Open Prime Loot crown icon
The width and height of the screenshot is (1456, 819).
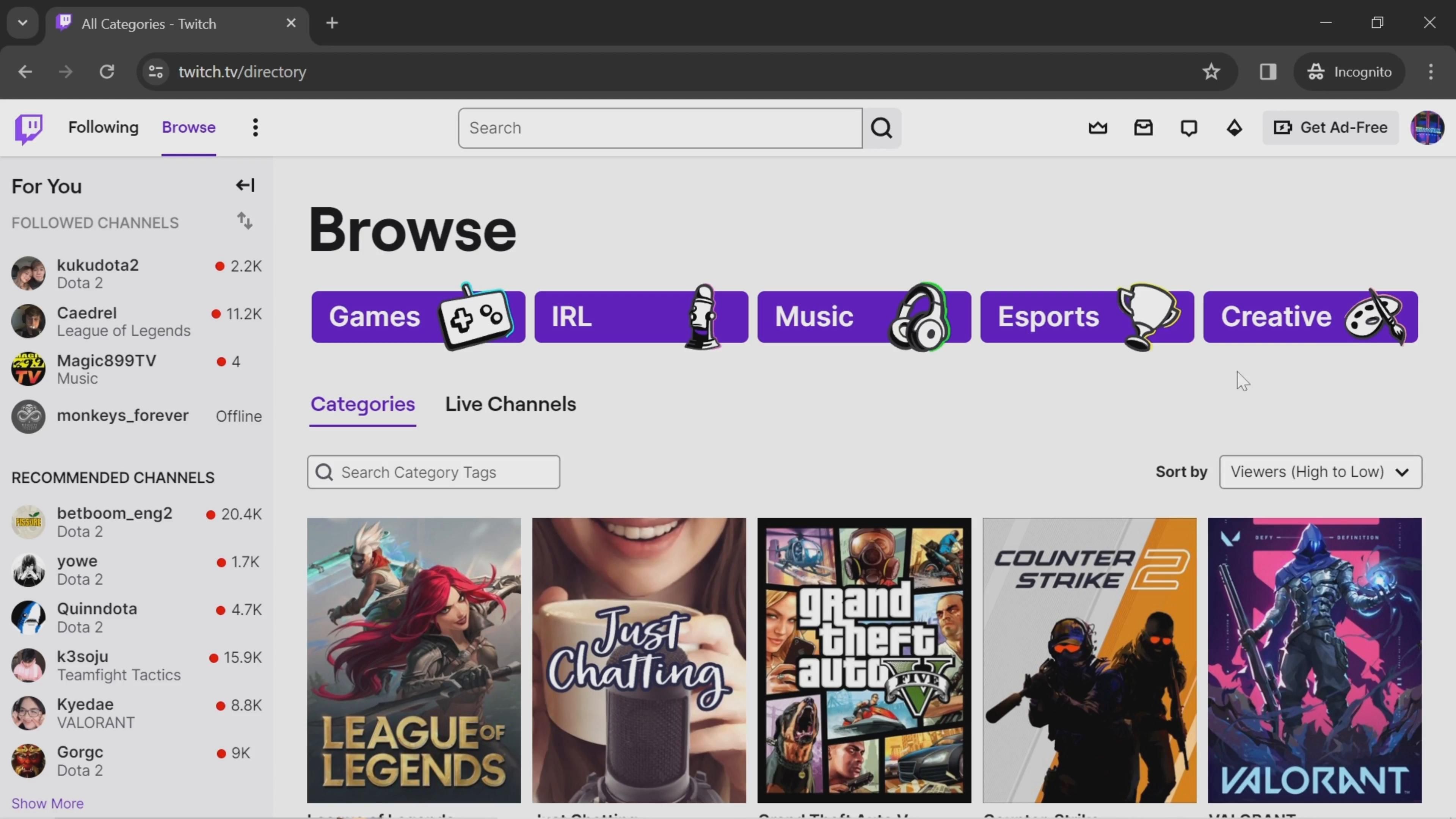(x=1098, y=128)
